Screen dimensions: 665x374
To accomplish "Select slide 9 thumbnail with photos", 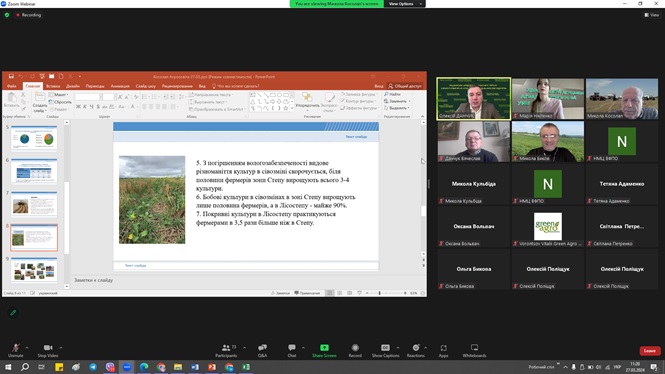I will click(x=34, y=270).
